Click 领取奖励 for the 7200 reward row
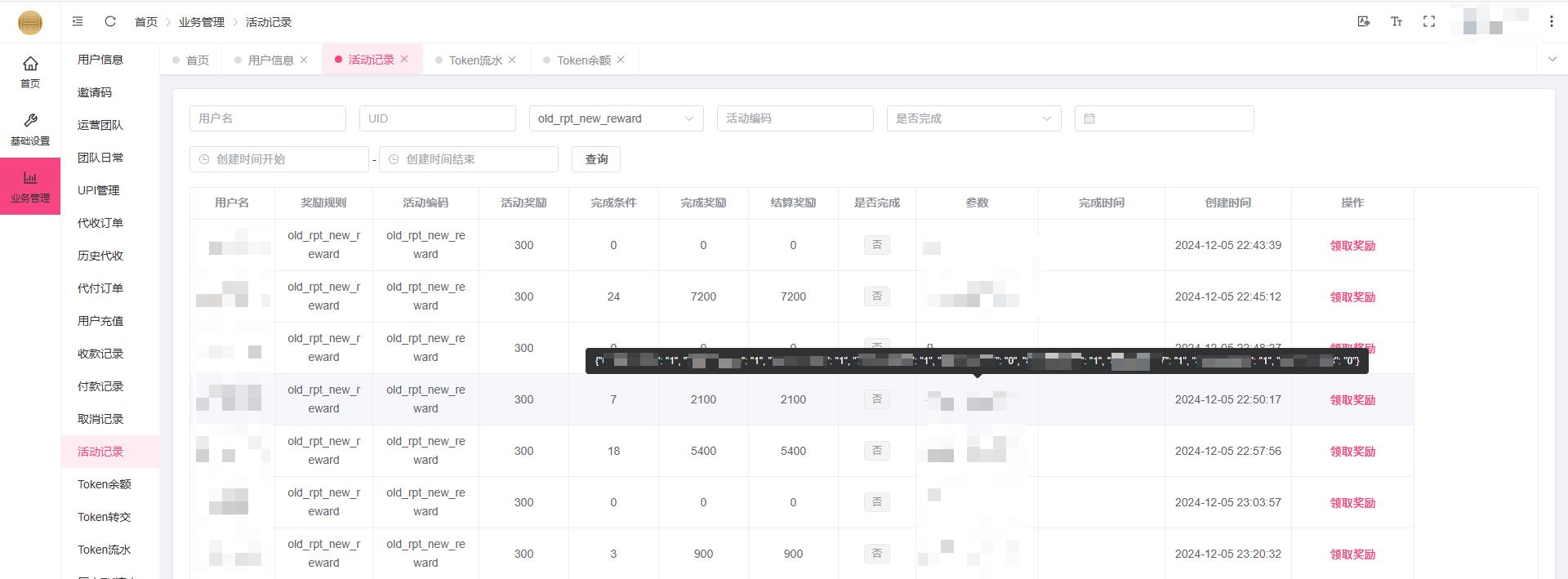 click(x=1352, y=297)
